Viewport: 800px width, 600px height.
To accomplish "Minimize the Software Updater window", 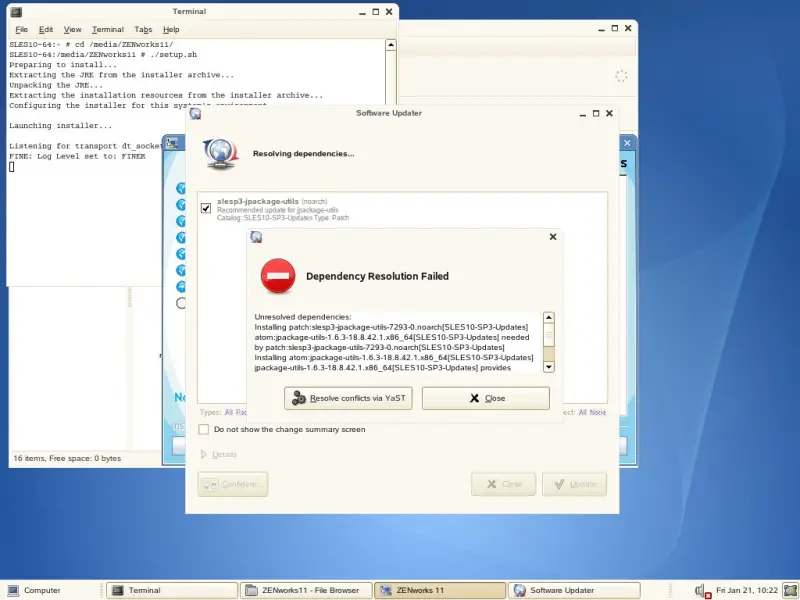I will click(x=582, y=114).
